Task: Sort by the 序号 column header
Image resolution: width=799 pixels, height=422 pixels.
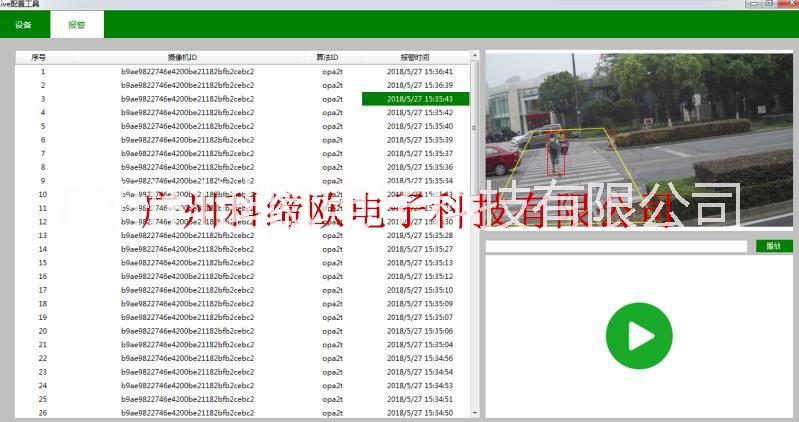Action: click(39, 57)
